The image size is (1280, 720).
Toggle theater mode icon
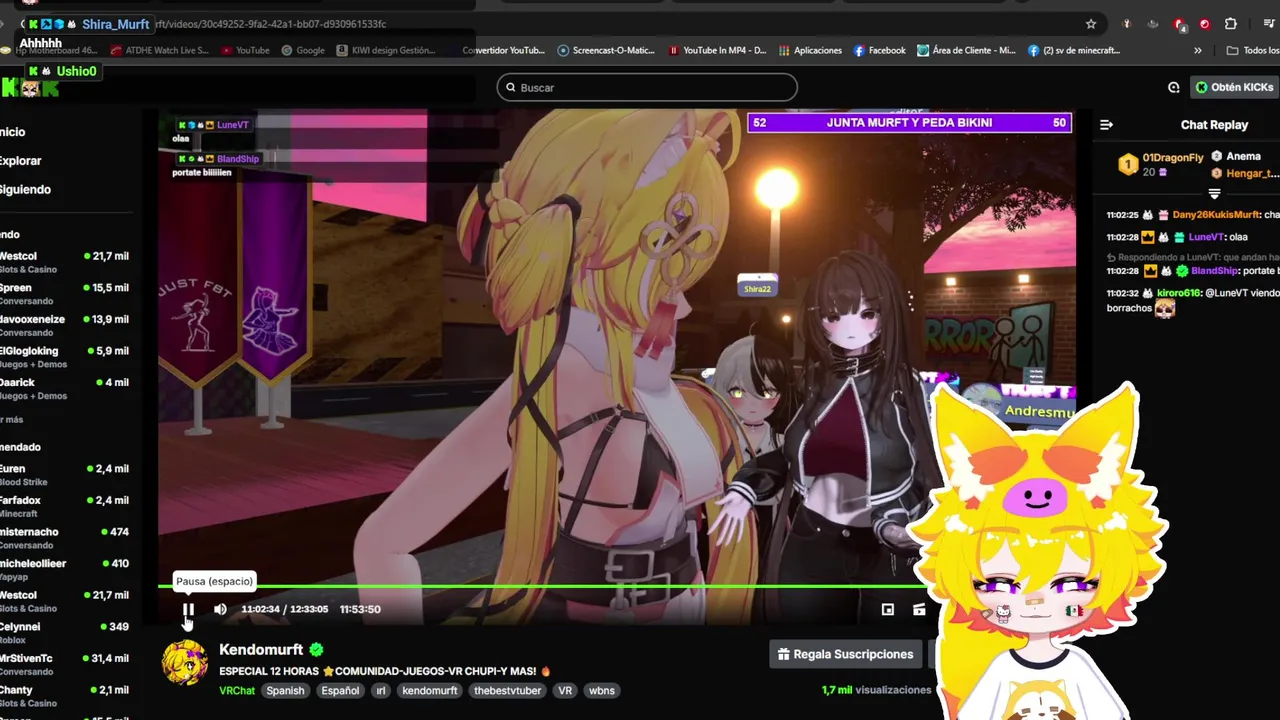[x=919, y=609]
